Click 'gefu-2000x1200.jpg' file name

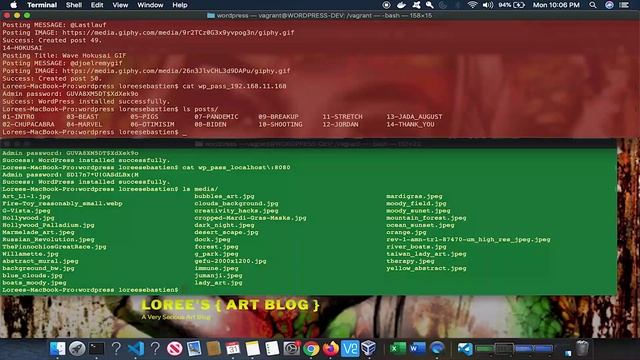[x=230, y=261]
